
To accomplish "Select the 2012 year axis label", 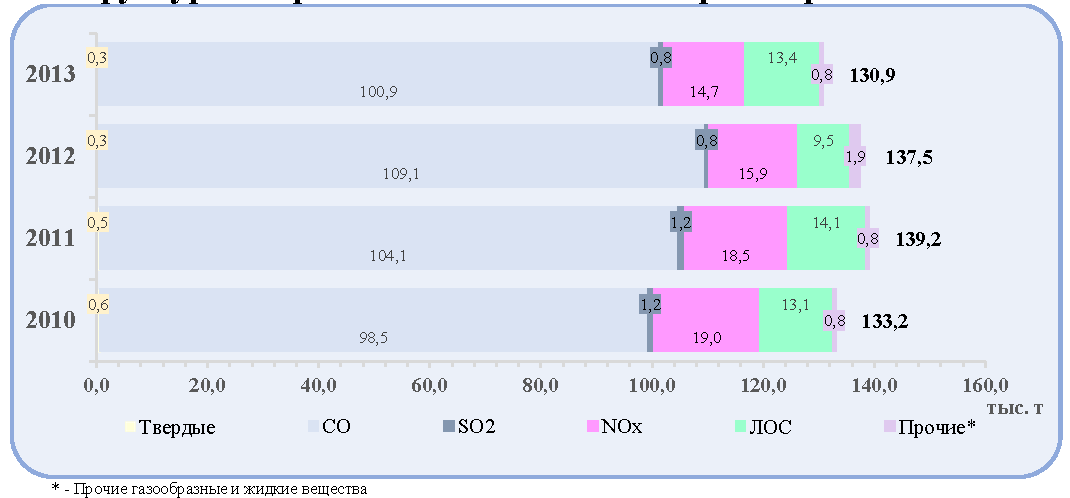I will [x=50, y=157].
